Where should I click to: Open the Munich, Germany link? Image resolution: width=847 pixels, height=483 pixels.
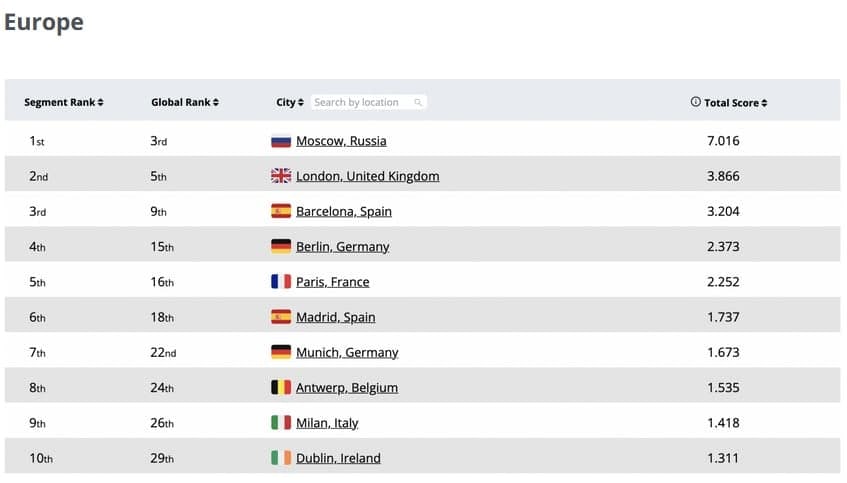(x=347, y=352)
